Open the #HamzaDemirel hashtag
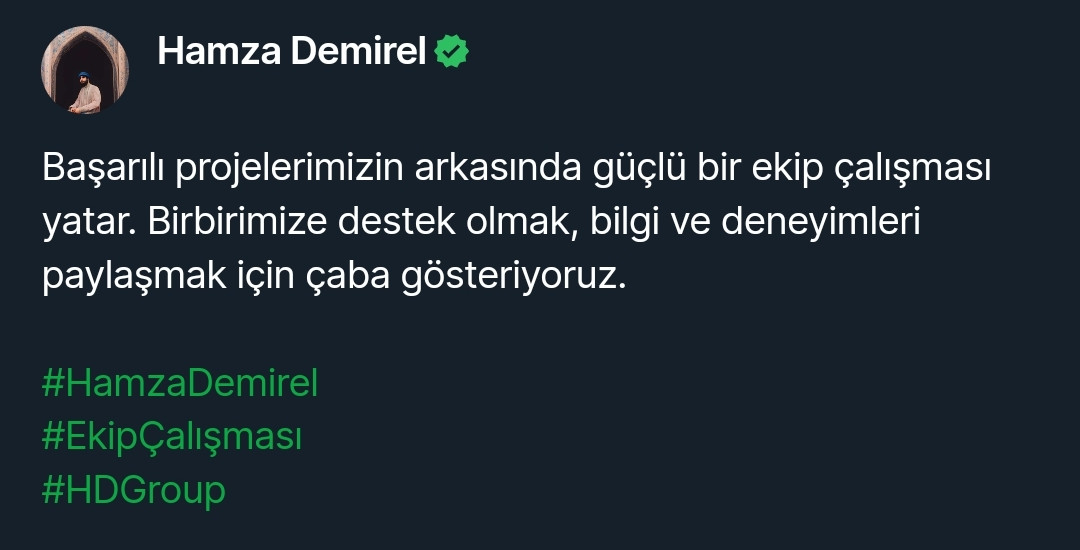This screenshot has height=550, width=1080. click(180, 383)
